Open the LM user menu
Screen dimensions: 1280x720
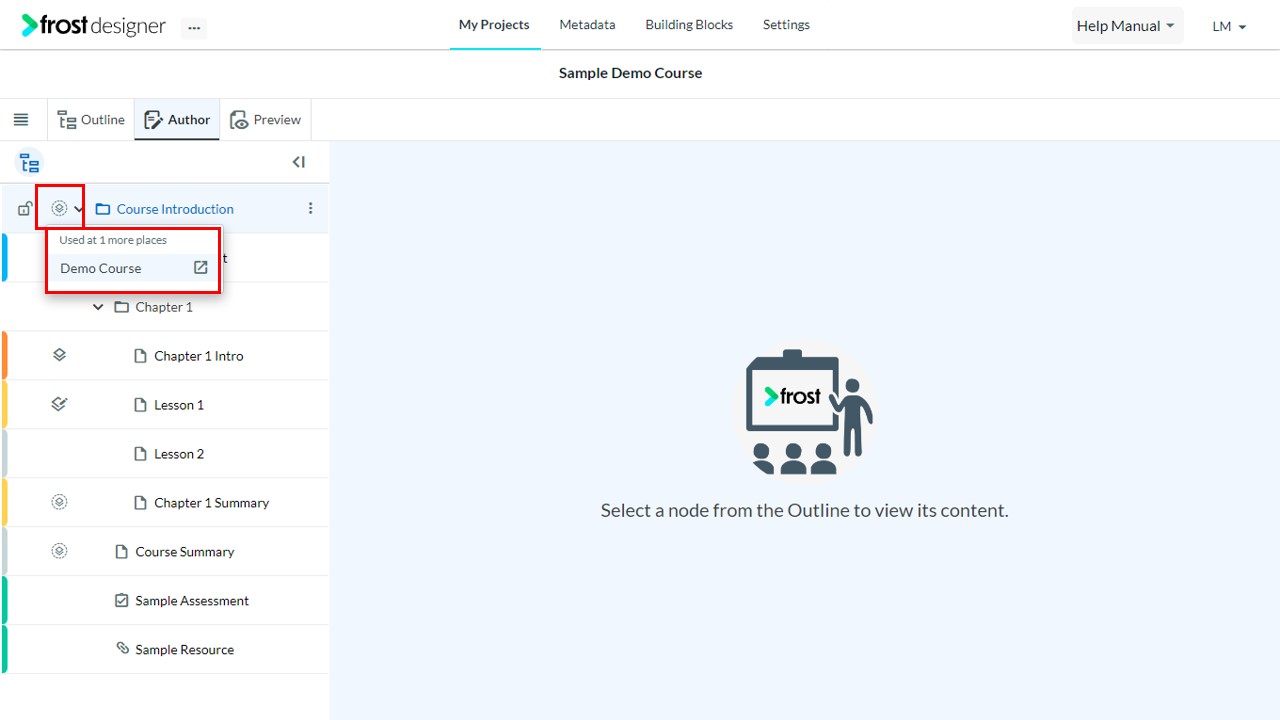click(x=1229, y=27)
